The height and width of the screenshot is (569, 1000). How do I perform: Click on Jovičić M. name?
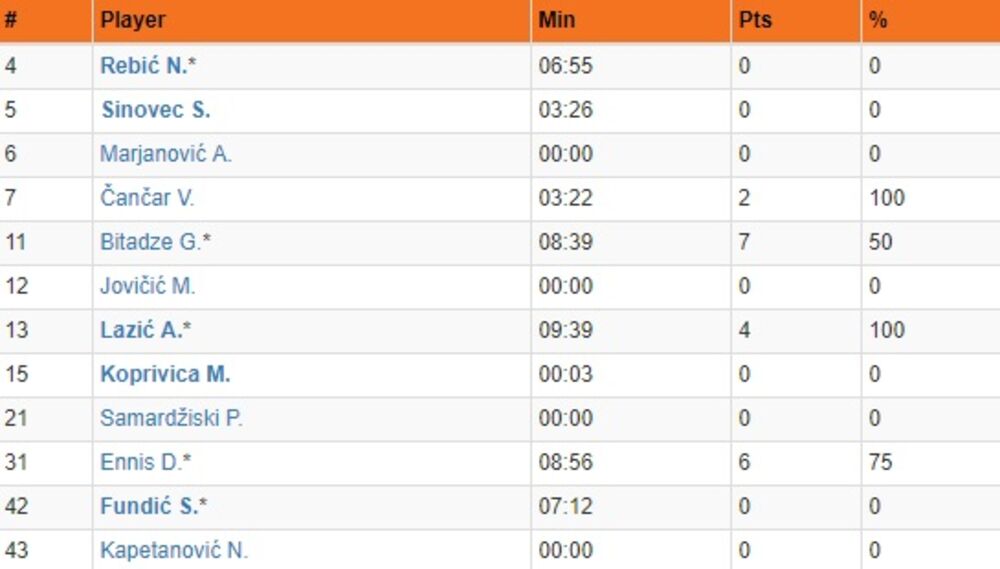pyautogui.click(x=147, y=286)
